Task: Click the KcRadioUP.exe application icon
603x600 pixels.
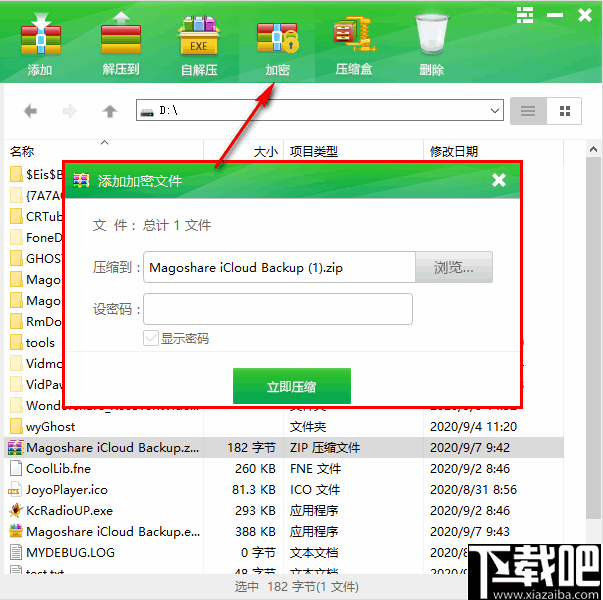Action: tap(16, 510)
